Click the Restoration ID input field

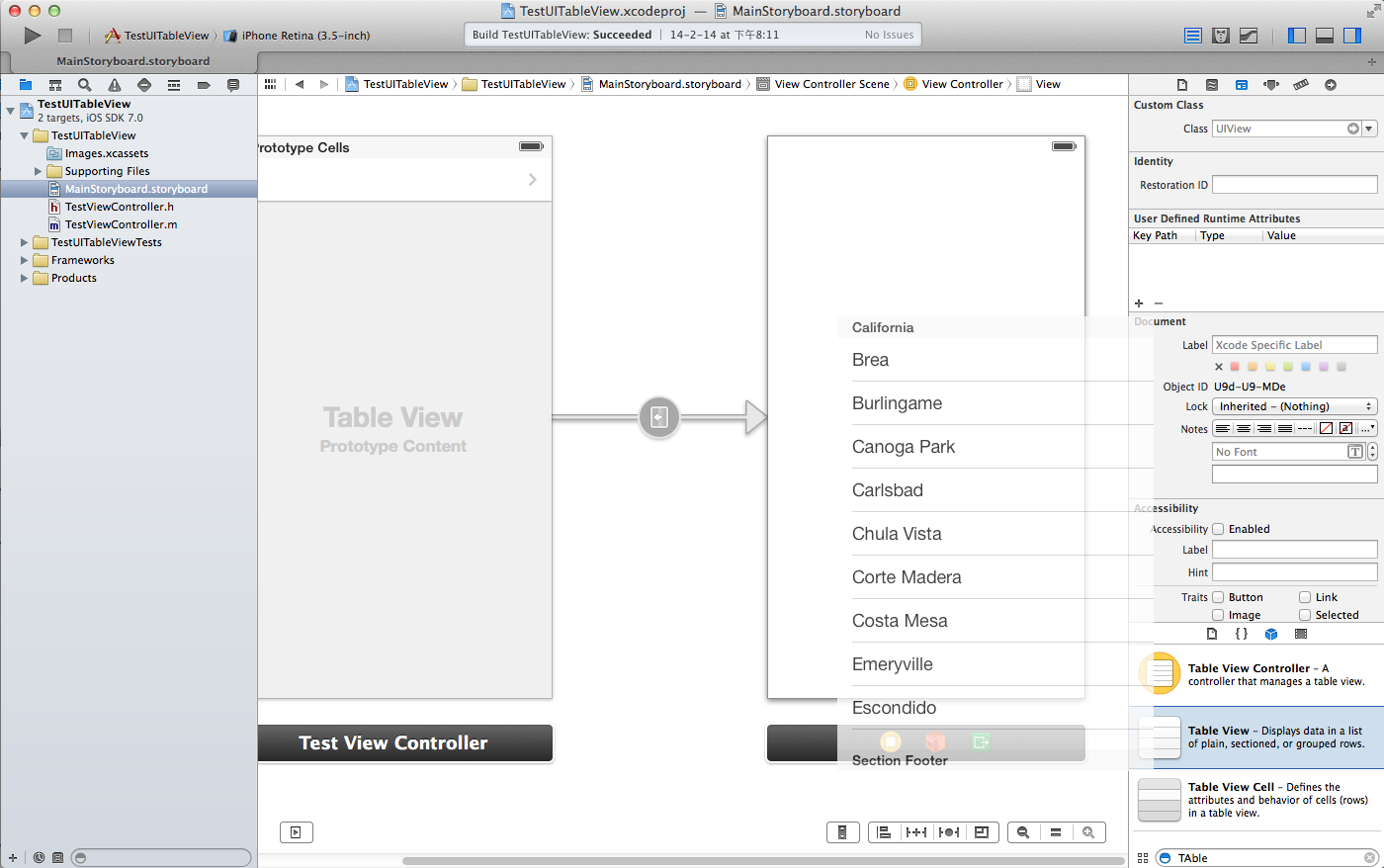[x=1294, y=185]
